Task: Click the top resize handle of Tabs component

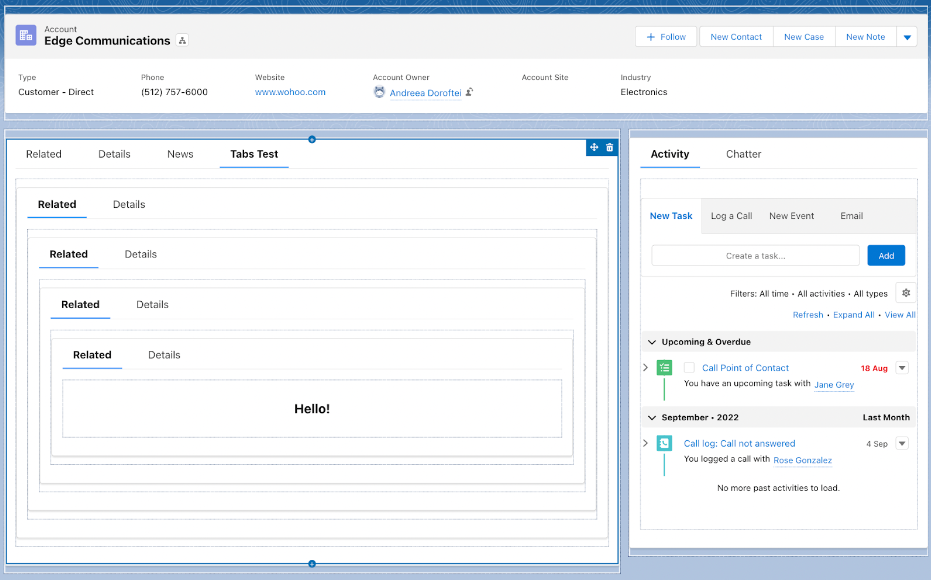Action: [x=312, y=140]
